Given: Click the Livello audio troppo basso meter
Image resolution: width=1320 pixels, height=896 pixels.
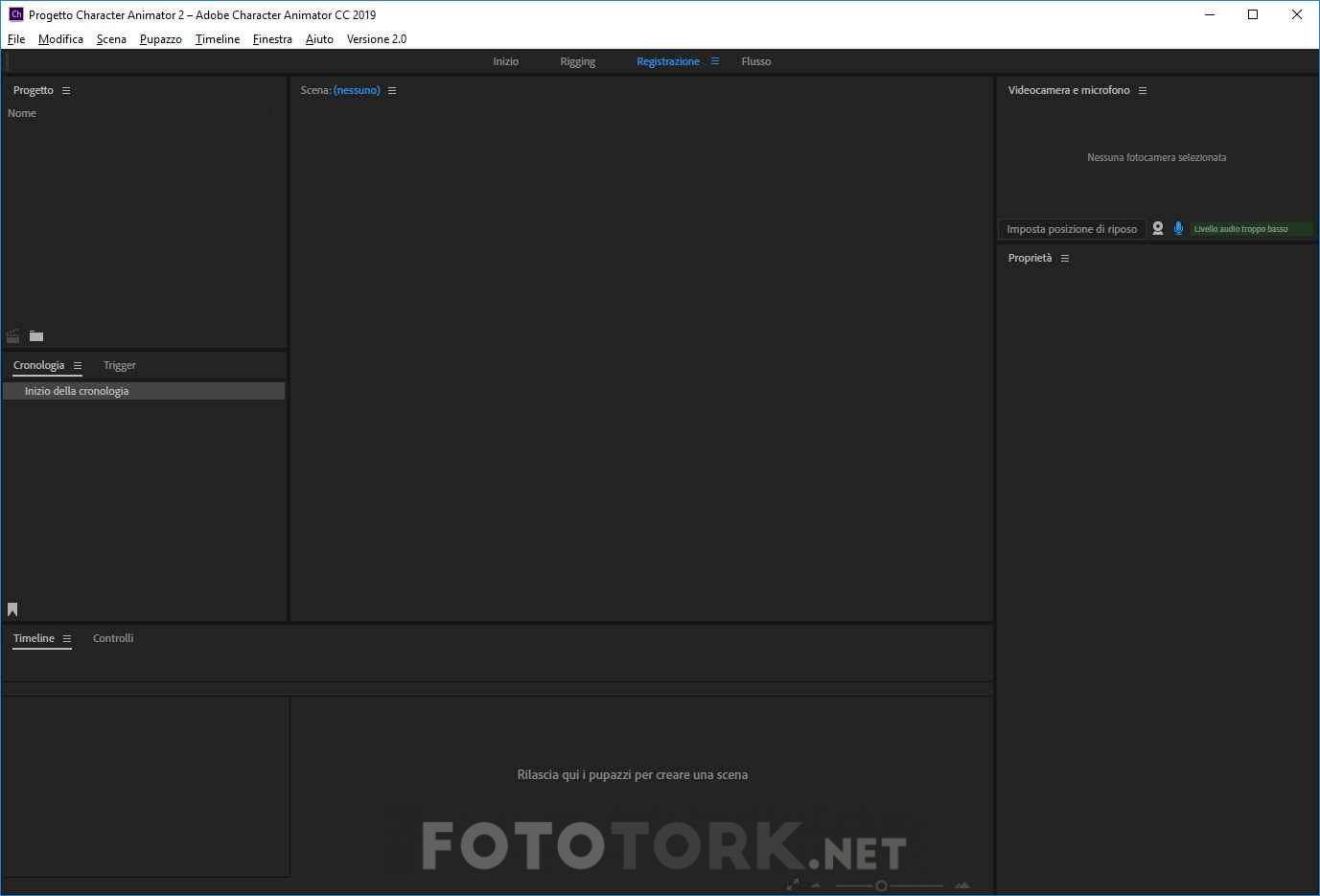Looking at the screenshot, I should [1252, 229].
